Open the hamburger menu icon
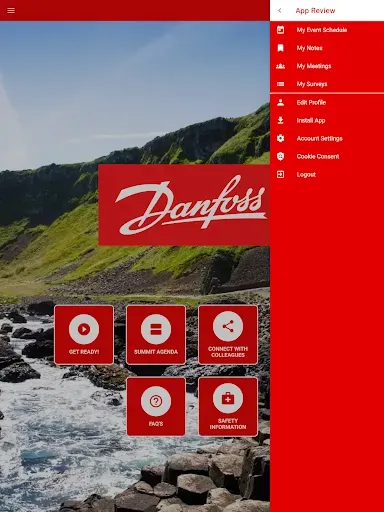 tap(11, 10)
